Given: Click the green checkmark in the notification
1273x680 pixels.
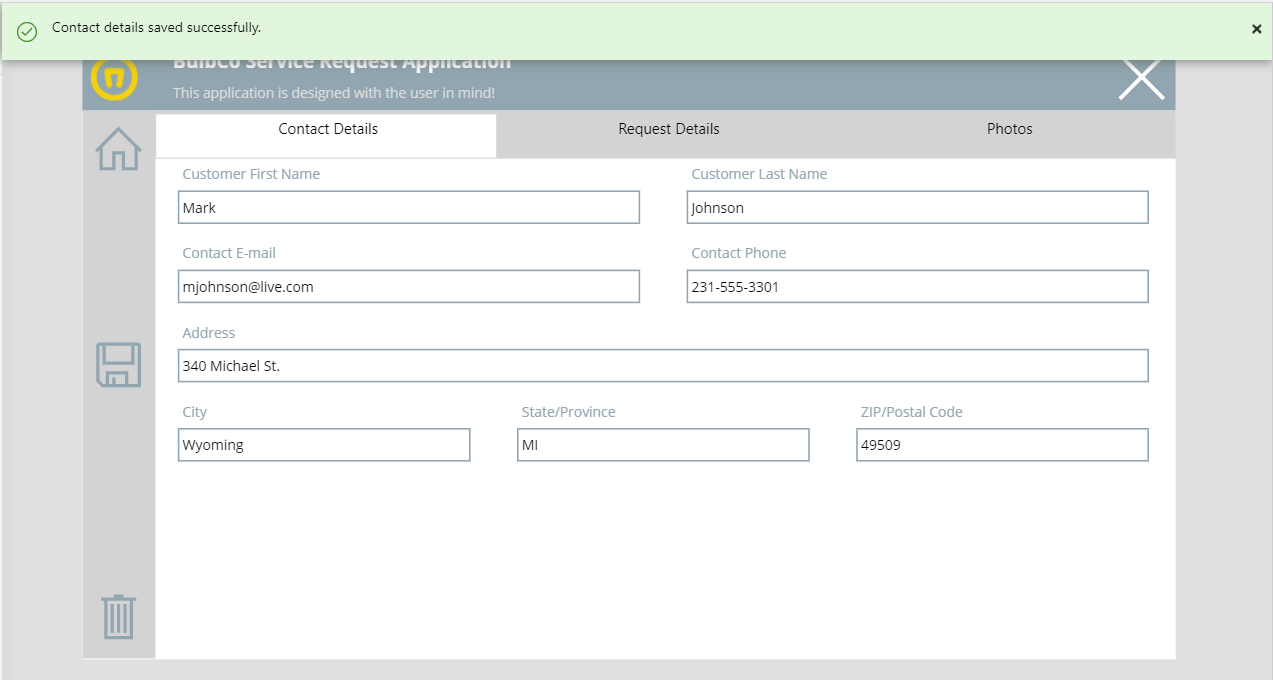Looking at the screenshot, I should (26, 29).
